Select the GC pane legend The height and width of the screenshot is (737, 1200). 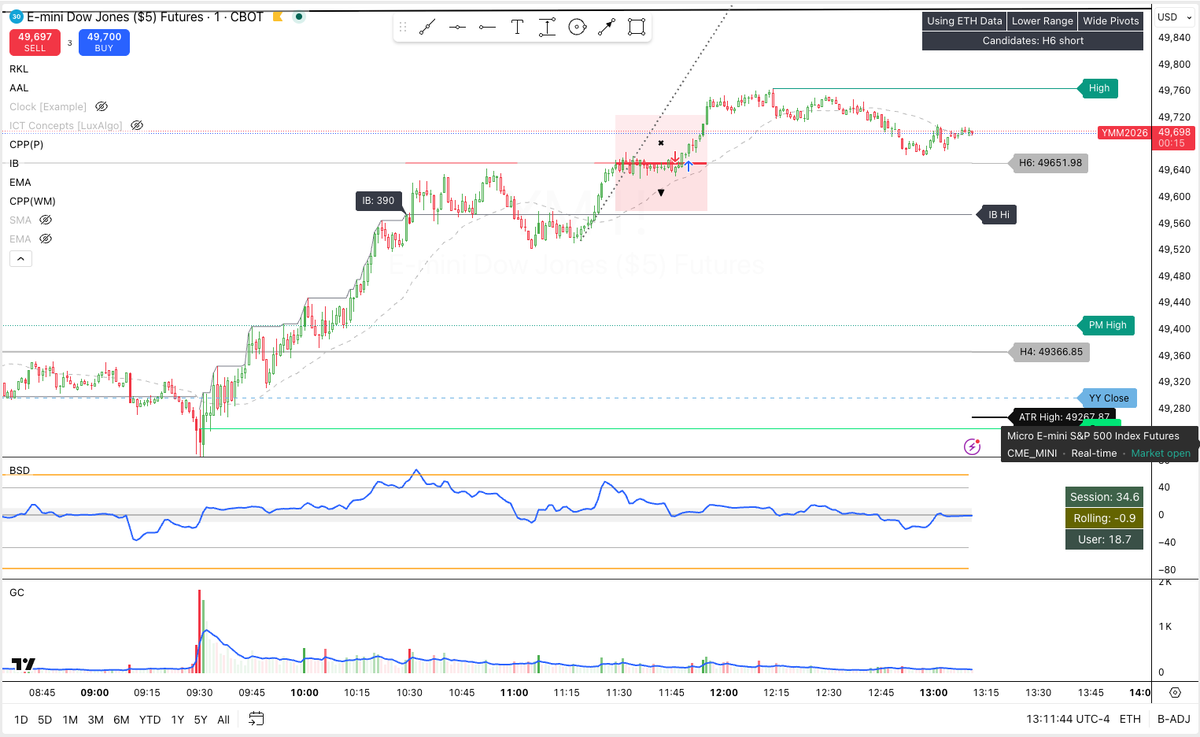[x=17, y=593]
